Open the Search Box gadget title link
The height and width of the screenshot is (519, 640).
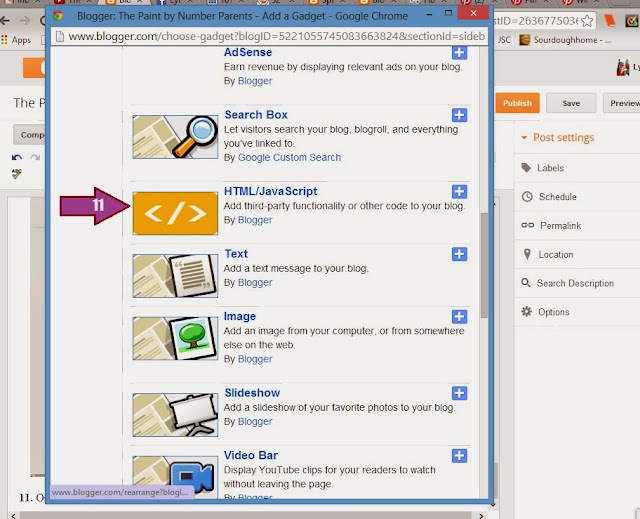pyautogui.click(x=256, y=115)
